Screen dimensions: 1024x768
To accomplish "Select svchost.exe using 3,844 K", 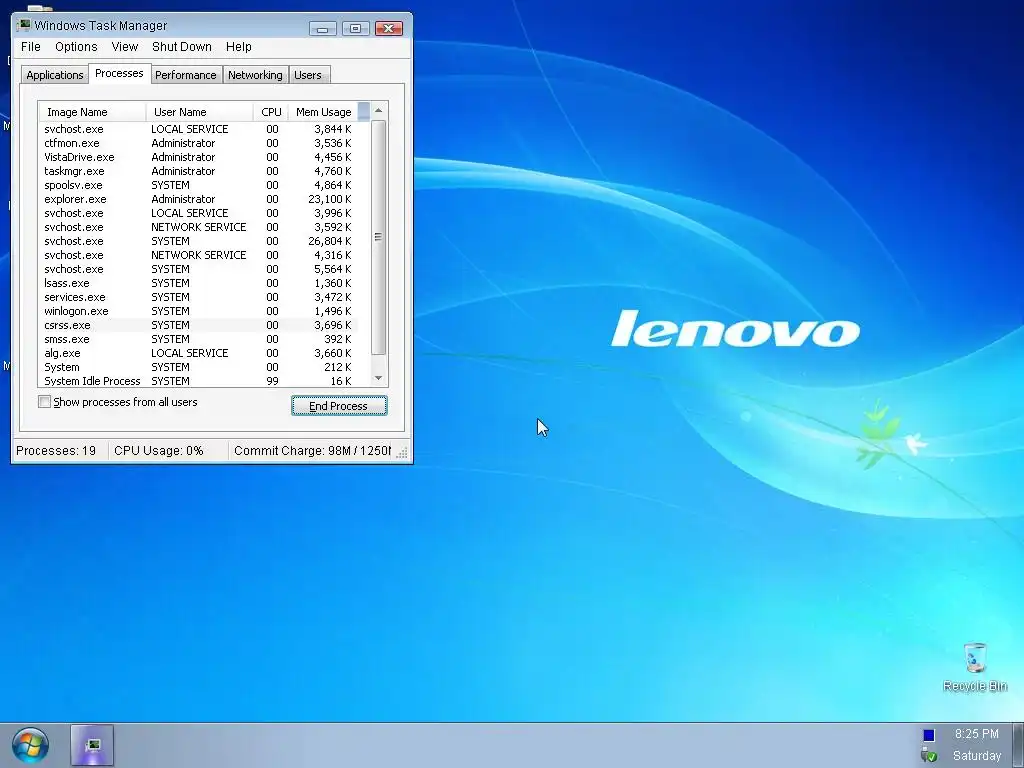I will [198, 129].
